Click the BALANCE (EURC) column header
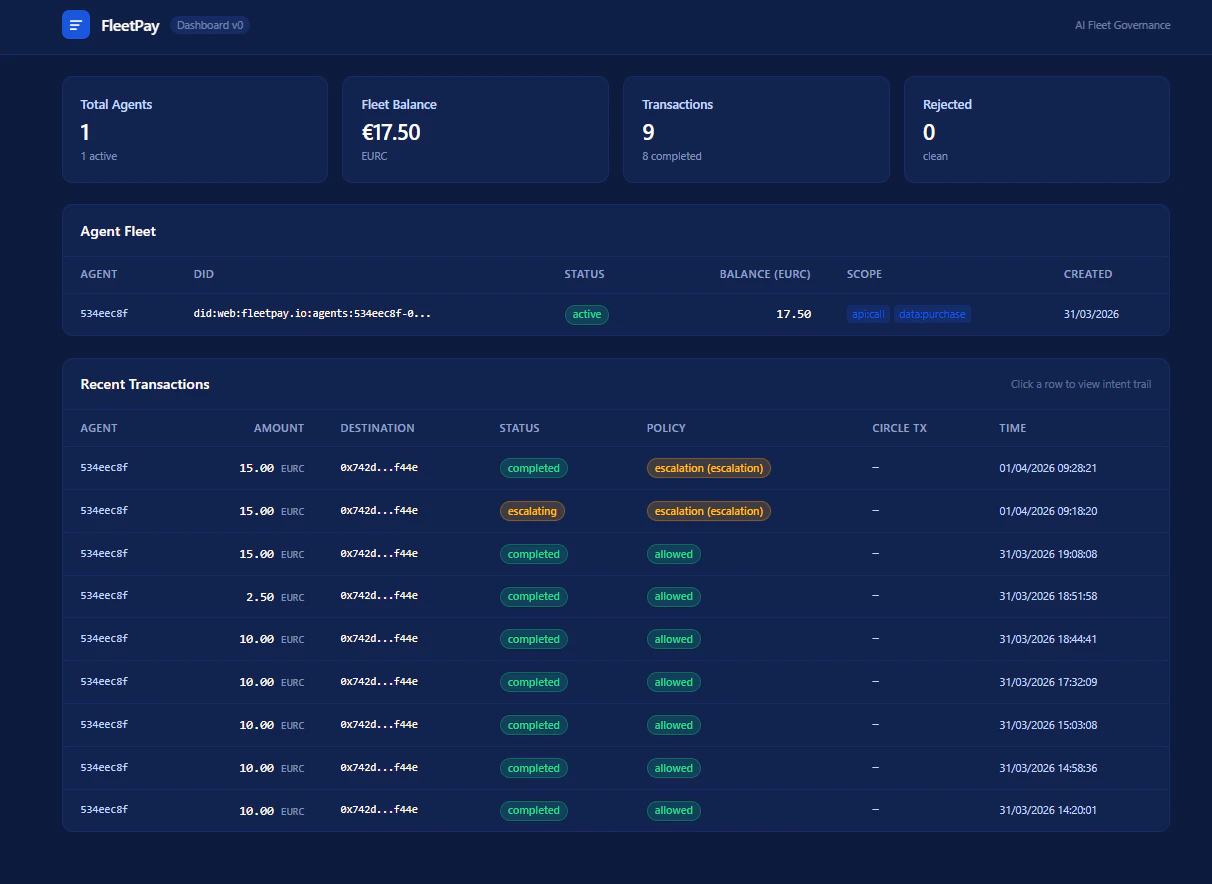Viewport: 1212px width, 884px height. click(x=765, y=274)
